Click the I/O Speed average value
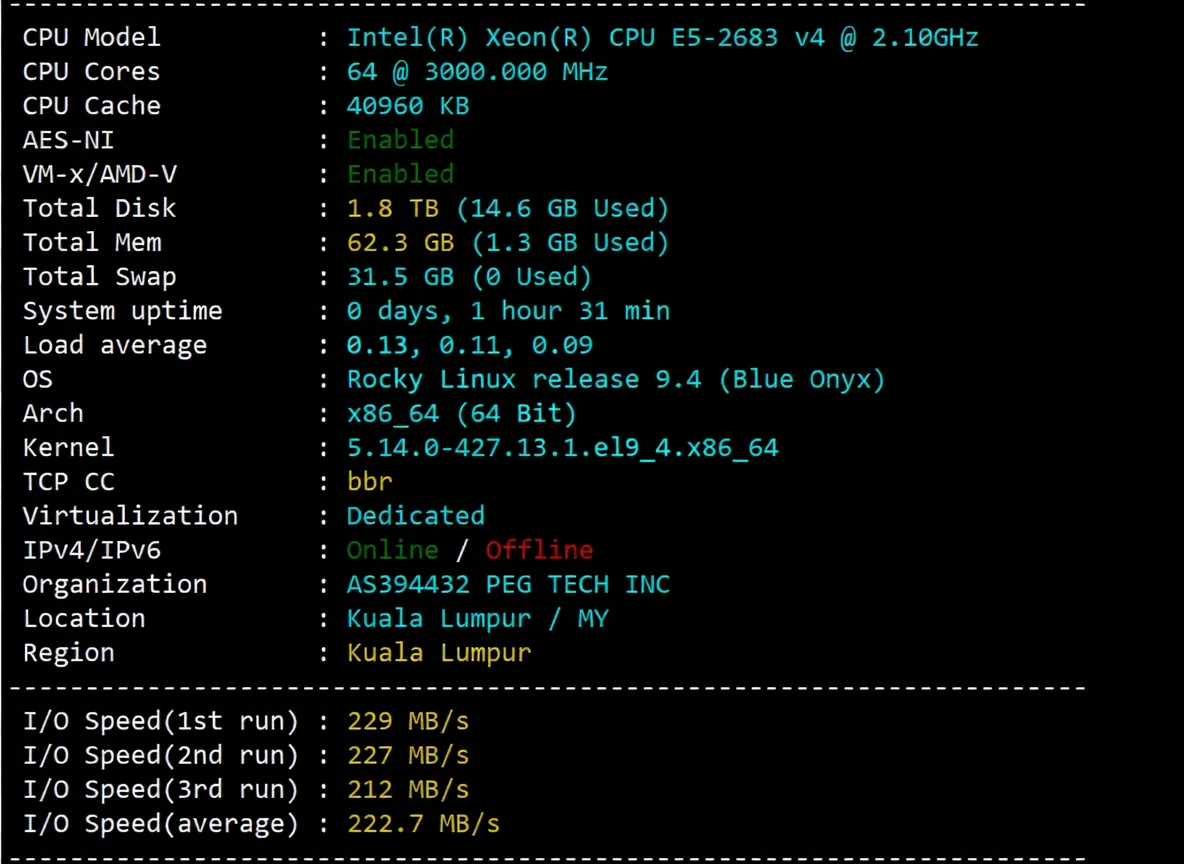 [423, 823]
